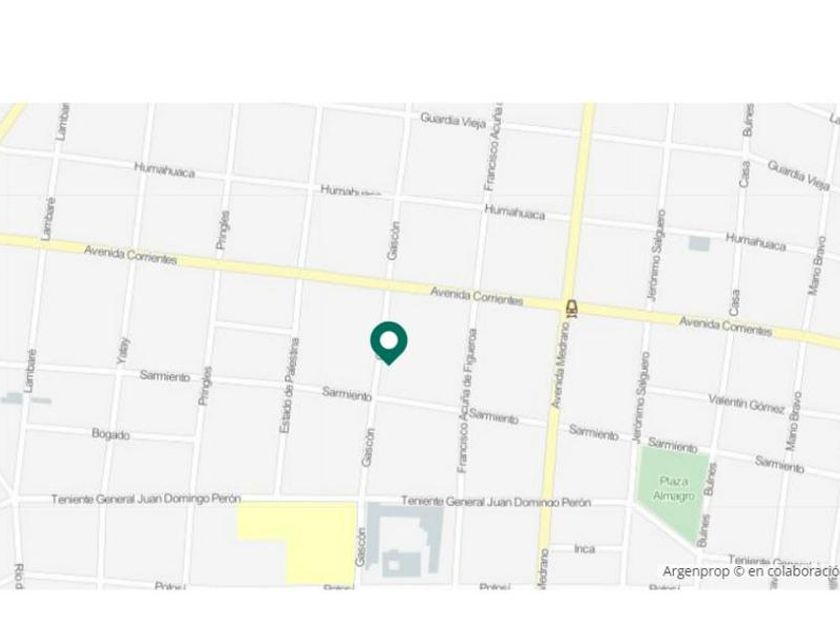Click the Plaza Almagro green park area
The image size is (840, 630).
coord(672,490)
